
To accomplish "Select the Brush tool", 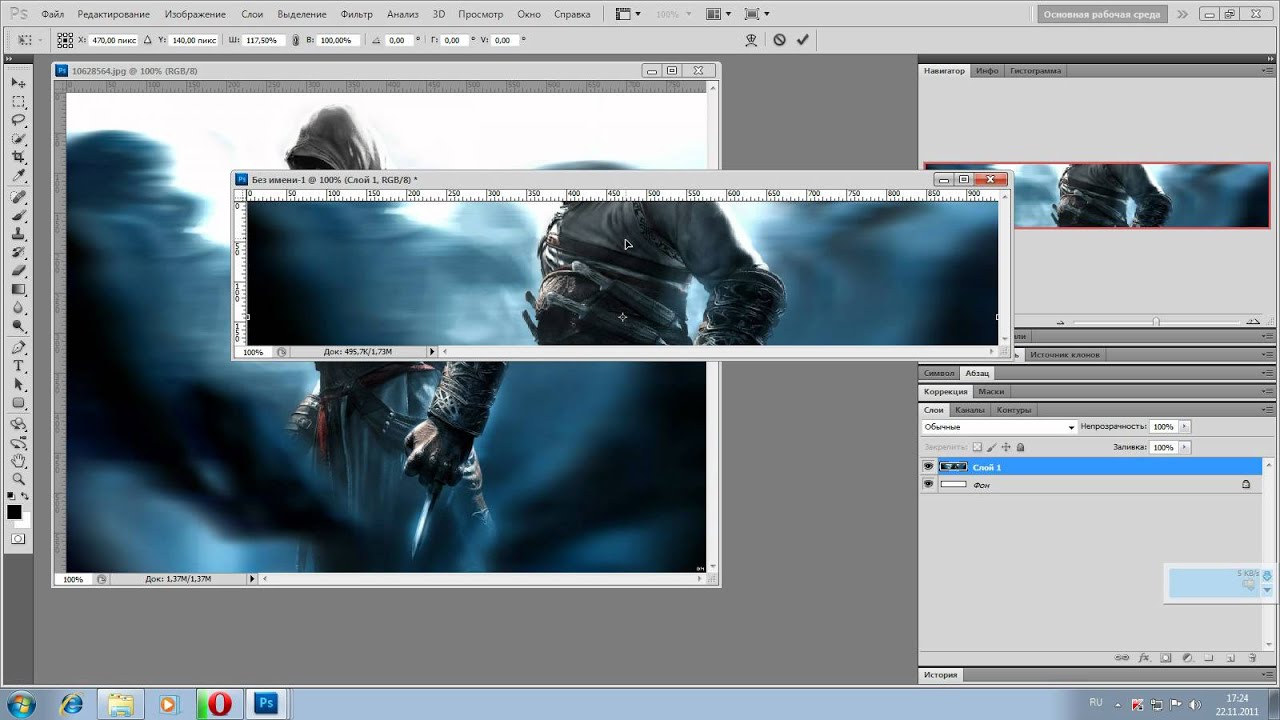I will pos(18,215).
